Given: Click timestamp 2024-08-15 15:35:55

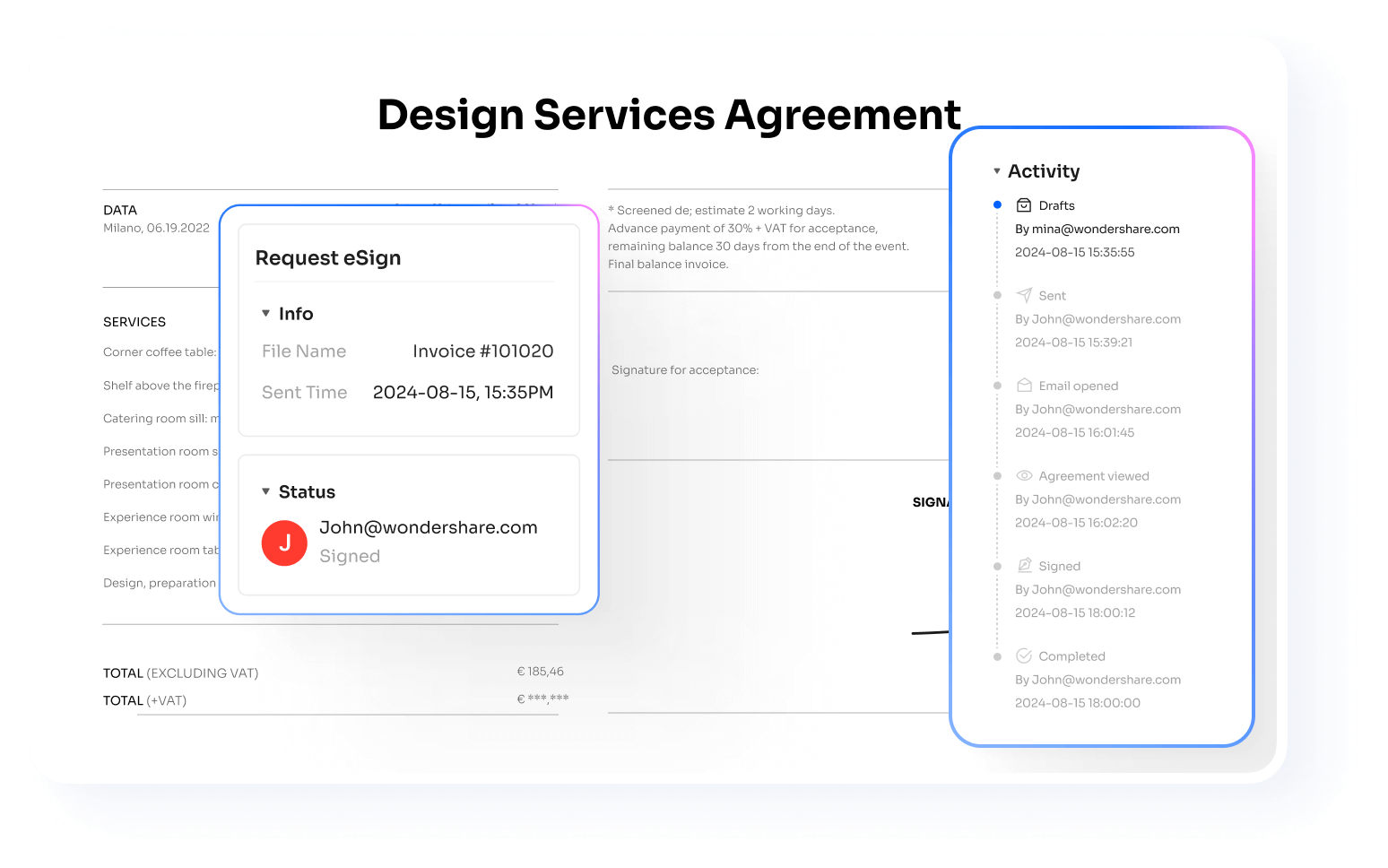Looking at the screenshot, I should pos(1075,253).
